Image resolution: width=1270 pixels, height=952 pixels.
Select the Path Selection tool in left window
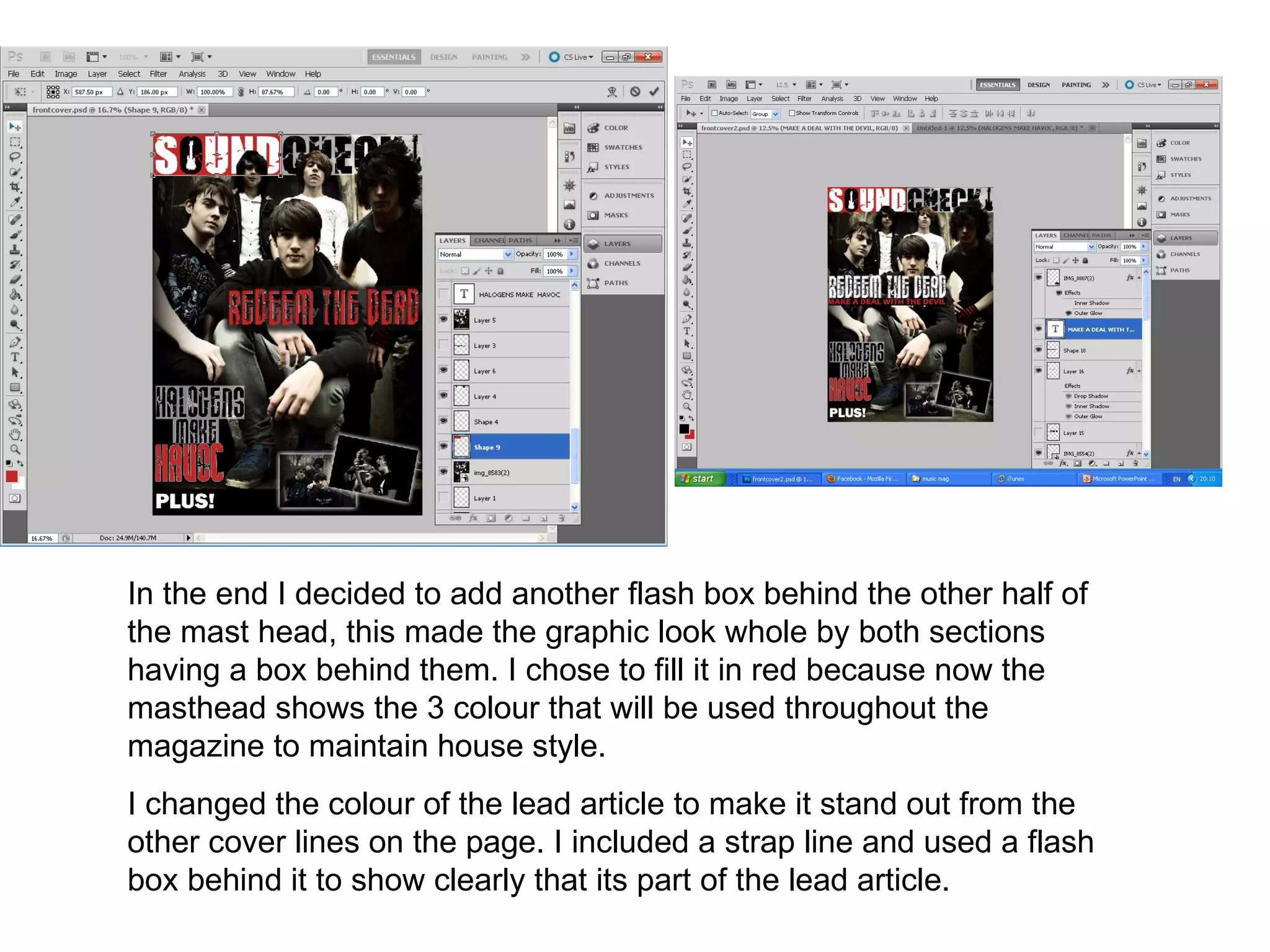point(15,372)
